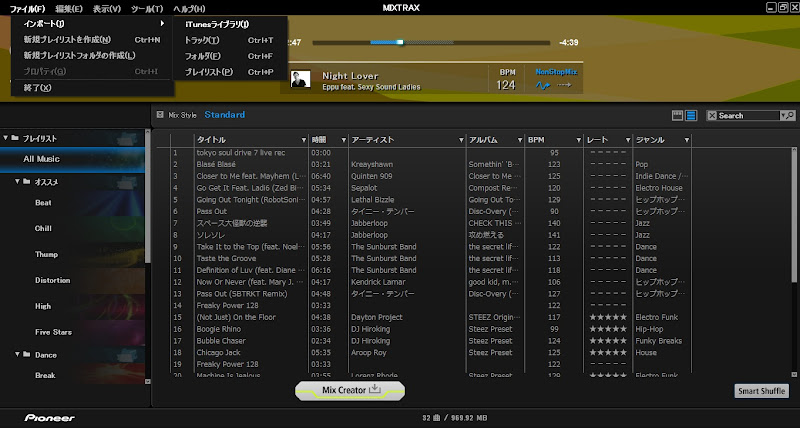
Task: Collapse the Mix Style panel icon
Action: pos(160,115)
